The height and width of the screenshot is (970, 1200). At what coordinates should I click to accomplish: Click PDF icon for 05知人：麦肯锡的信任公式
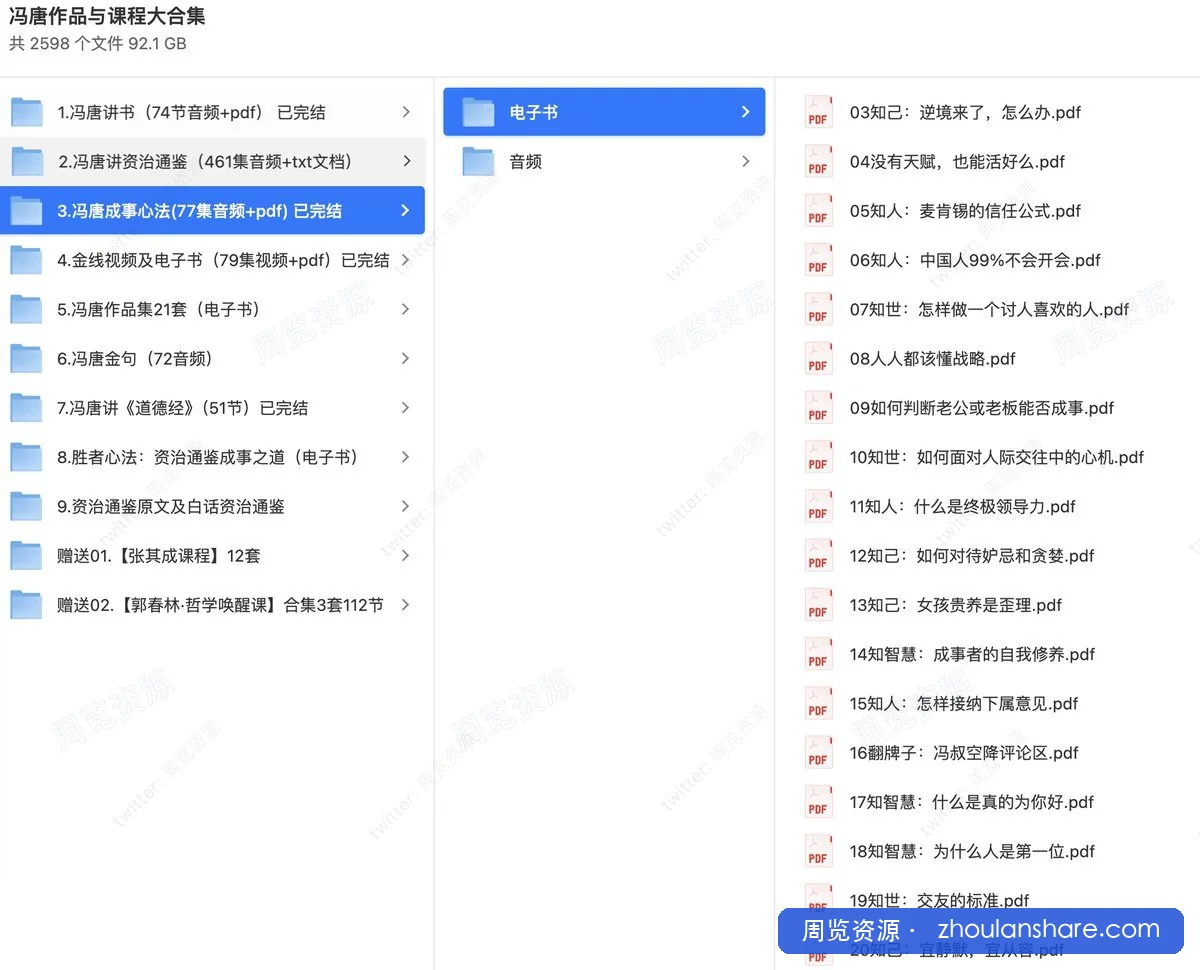tap(819, 210)
